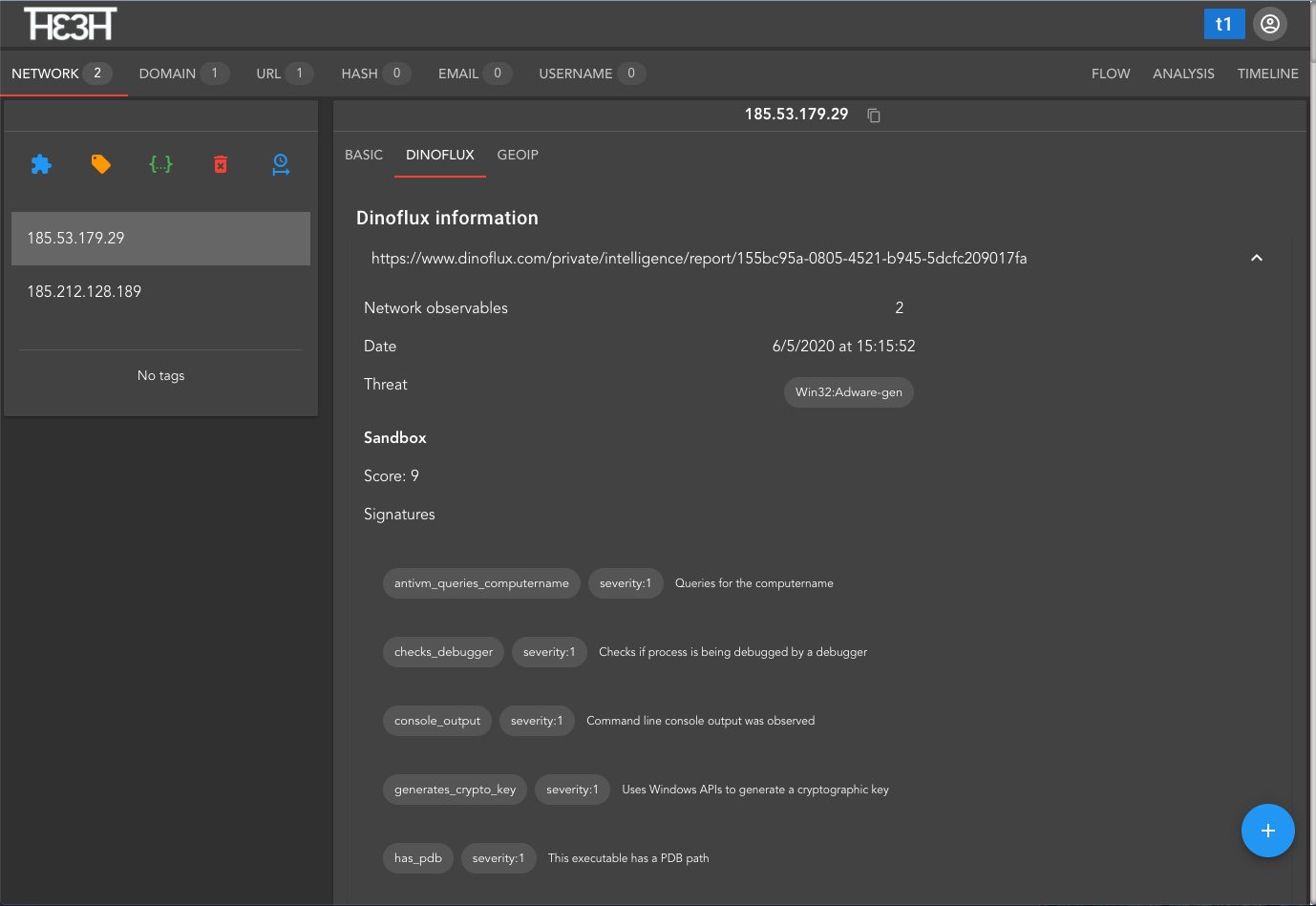Go to the TIMELINE view
1316x906 pixels.
[x=1267, y=74]
